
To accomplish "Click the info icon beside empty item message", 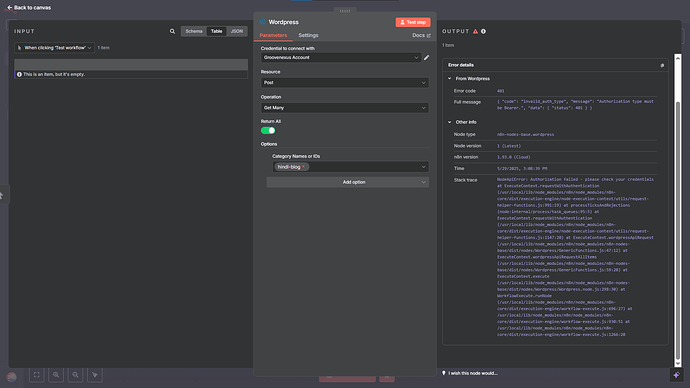I will pos(19,74).
